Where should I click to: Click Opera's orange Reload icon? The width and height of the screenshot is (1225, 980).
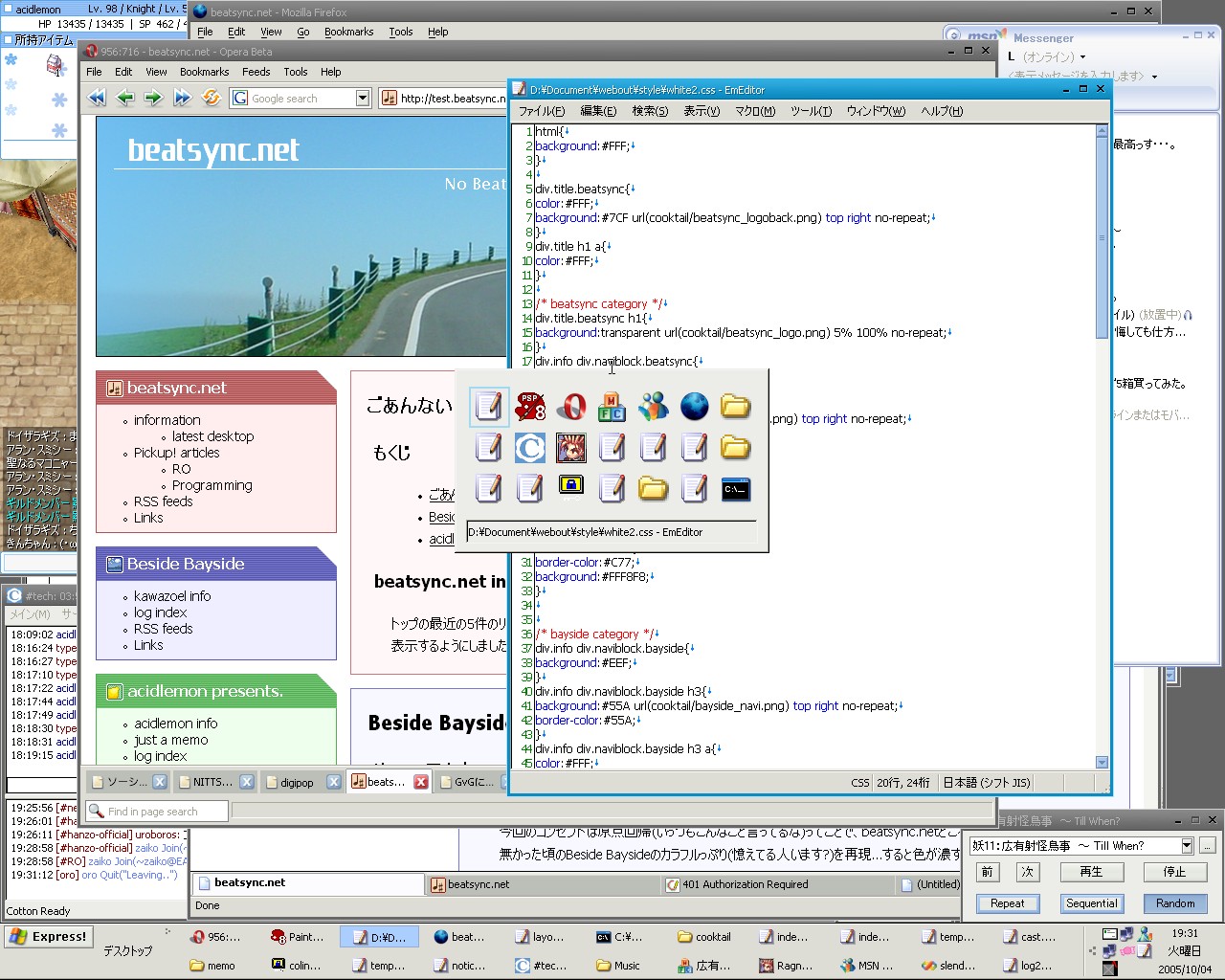pyautogui.click(x=212, y=98)
